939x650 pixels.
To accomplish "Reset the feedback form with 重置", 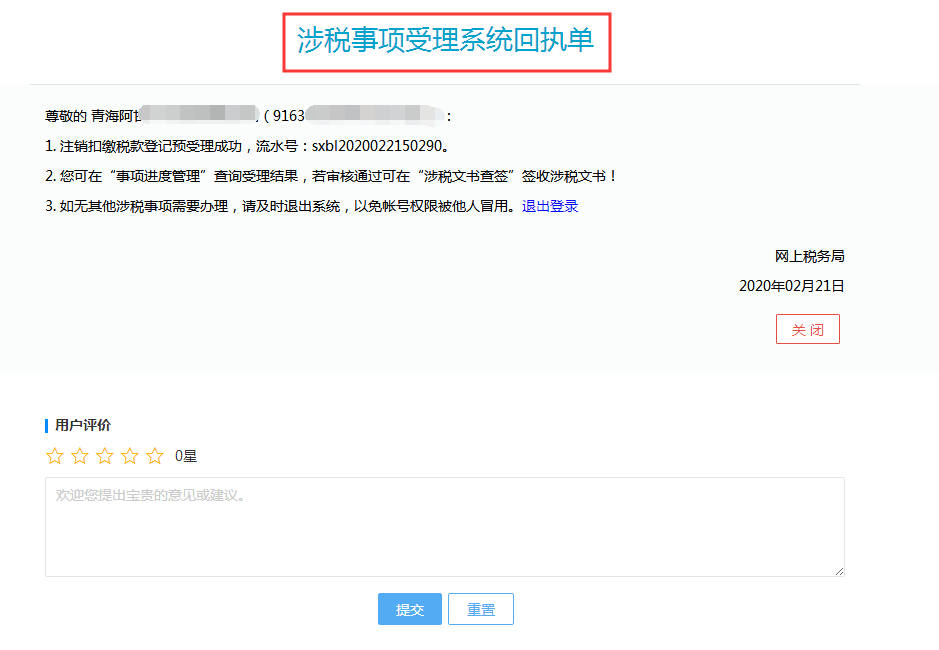I will click(480, 608).
